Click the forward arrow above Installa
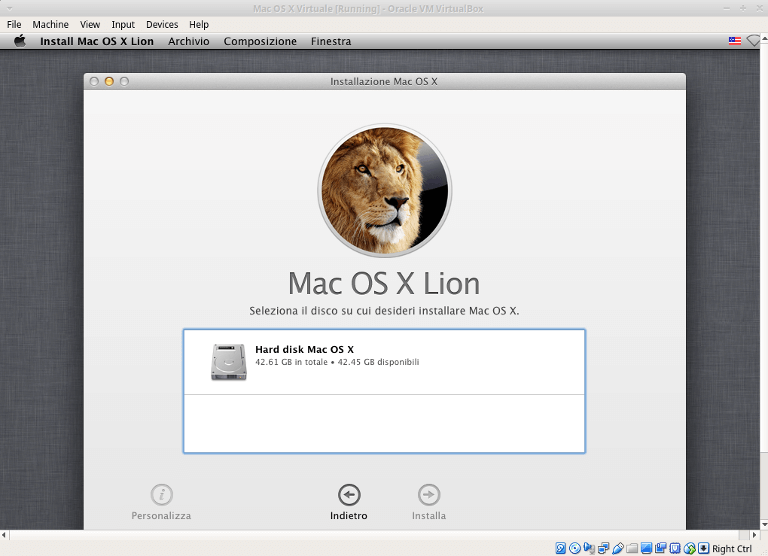 pyautogui.click(x=429, y=495)
